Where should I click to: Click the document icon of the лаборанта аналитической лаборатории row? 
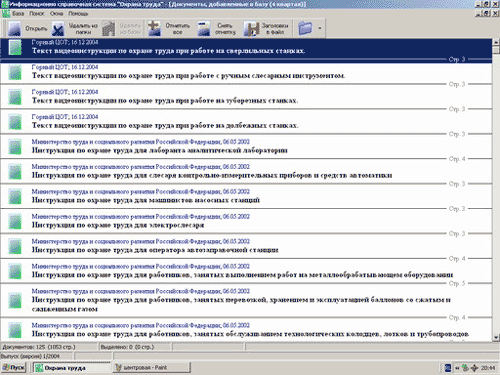click(15, 147)
